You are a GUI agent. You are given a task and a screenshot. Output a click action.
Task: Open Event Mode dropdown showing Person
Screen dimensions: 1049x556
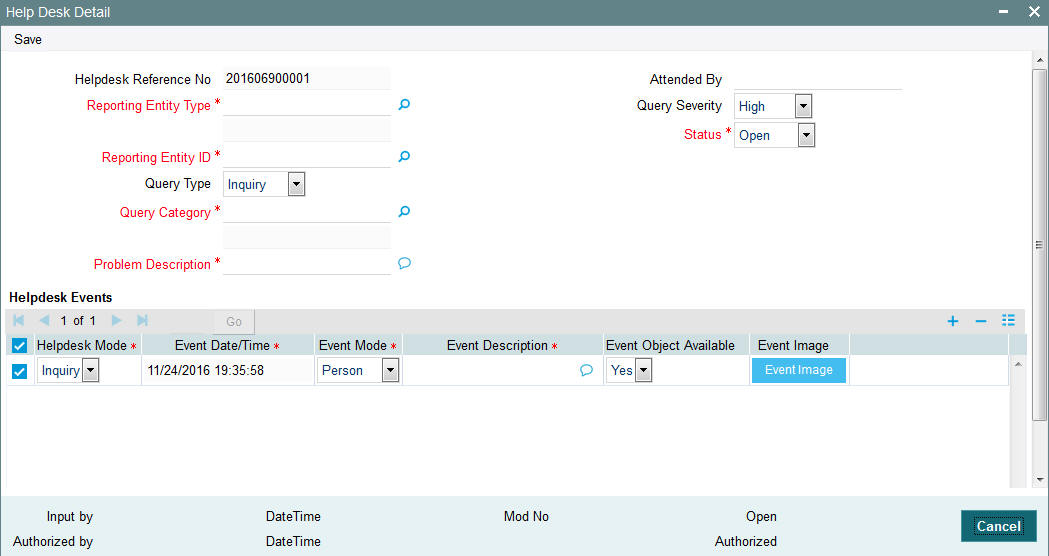click(x=391, y=370)
